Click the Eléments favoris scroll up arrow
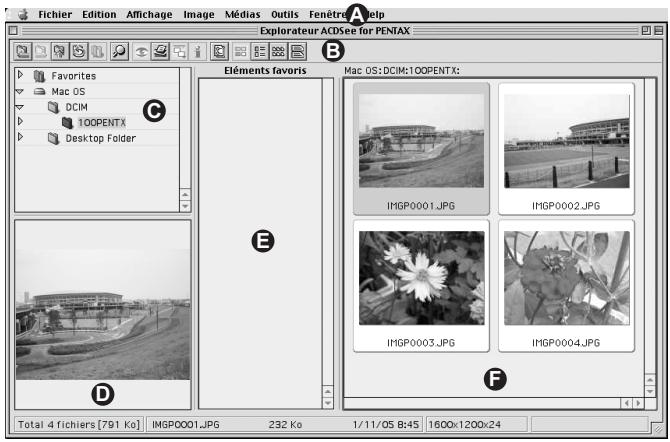Image resolution: width=670 pixels, height=442 pixels. (328, 391)
